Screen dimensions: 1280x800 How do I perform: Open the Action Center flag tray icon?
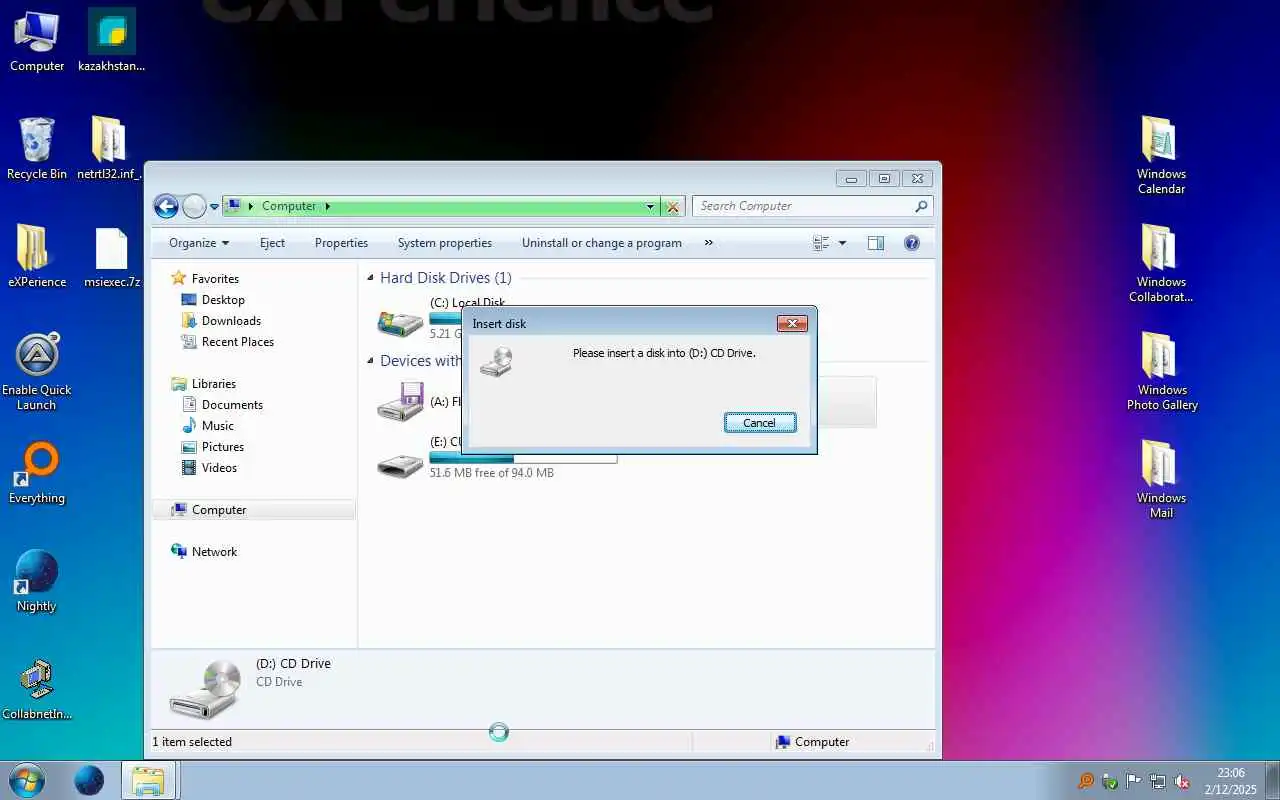tap(1134, 781)
